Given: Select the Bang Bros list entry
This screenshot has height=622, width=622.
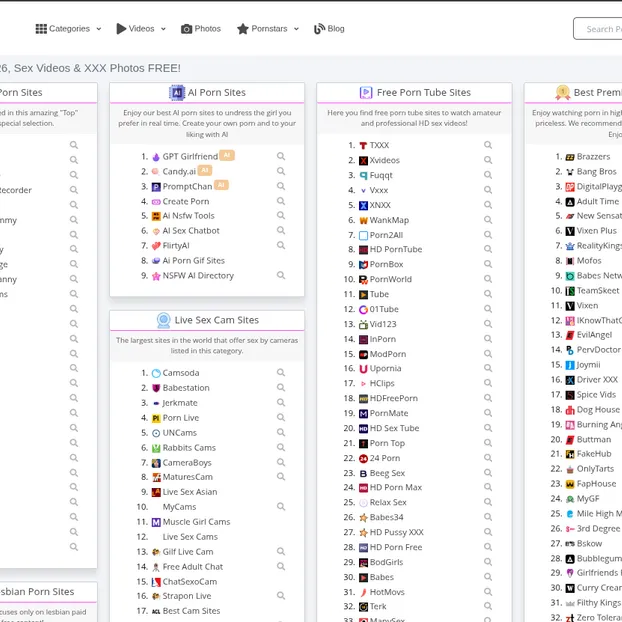Looking at the screenshot, I should [x=597, y=171].
